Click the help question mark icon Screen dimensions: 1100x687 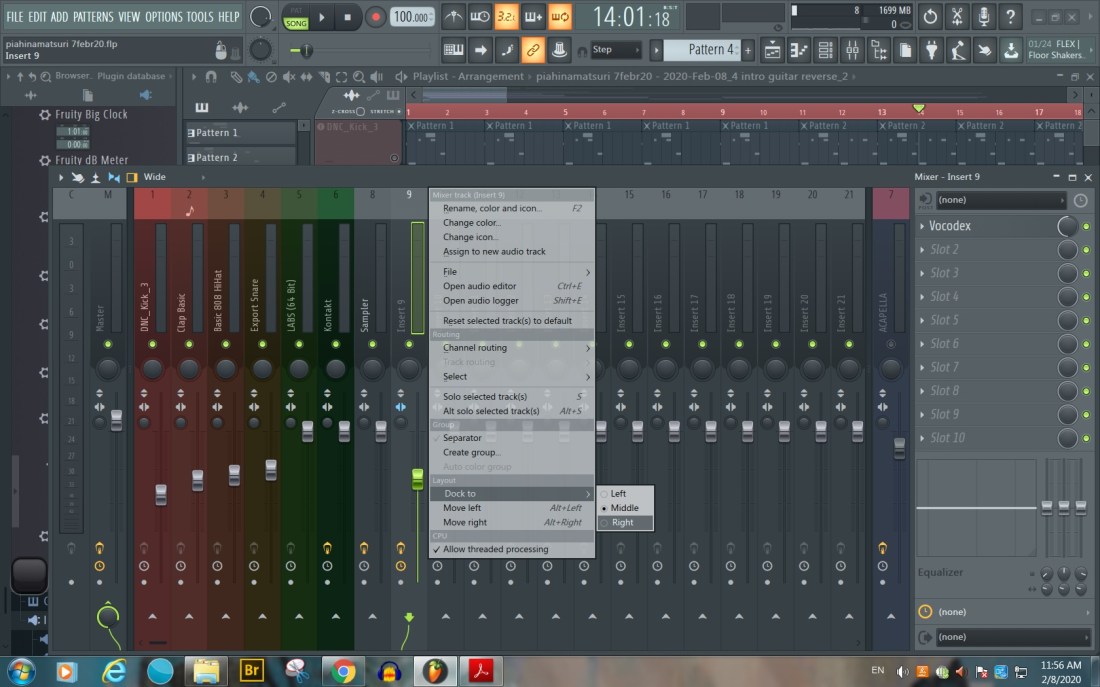point(1011,17)
